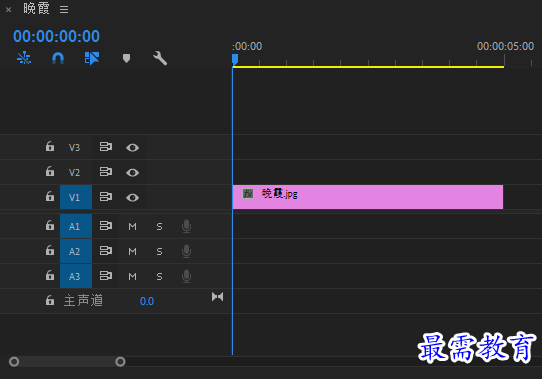Image resolution: width=542 pixels, height=379 pixels.
Task: Toggle sync lock on V1
Action: 106,196
